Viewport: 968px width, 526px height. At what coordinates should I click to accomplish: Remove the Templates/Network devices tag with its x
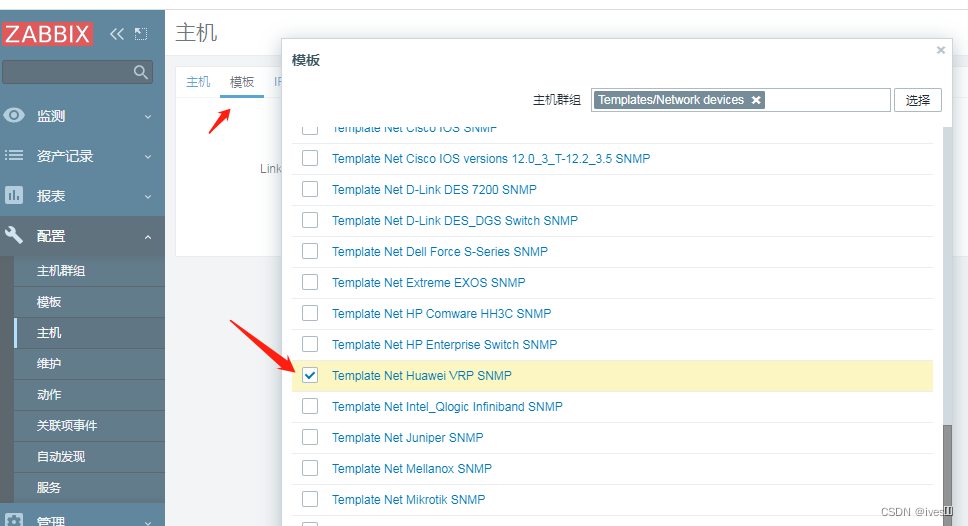(x=756, y=100)
